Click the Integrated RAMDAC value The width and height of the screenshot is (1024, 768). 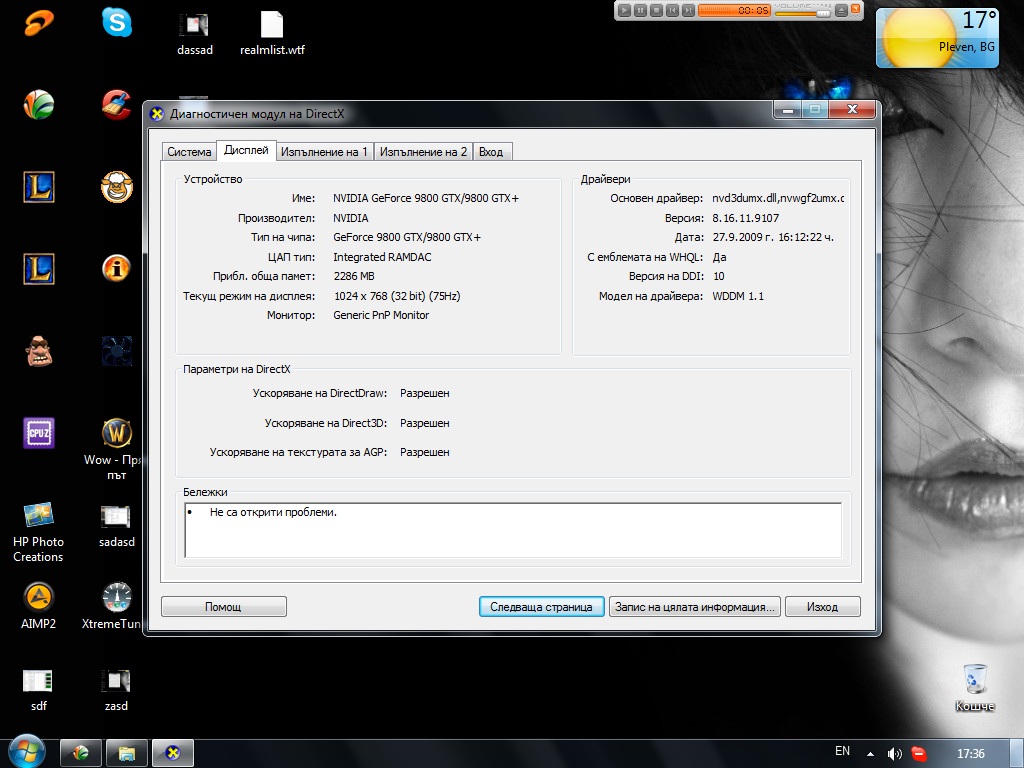(x=382, y=257)
